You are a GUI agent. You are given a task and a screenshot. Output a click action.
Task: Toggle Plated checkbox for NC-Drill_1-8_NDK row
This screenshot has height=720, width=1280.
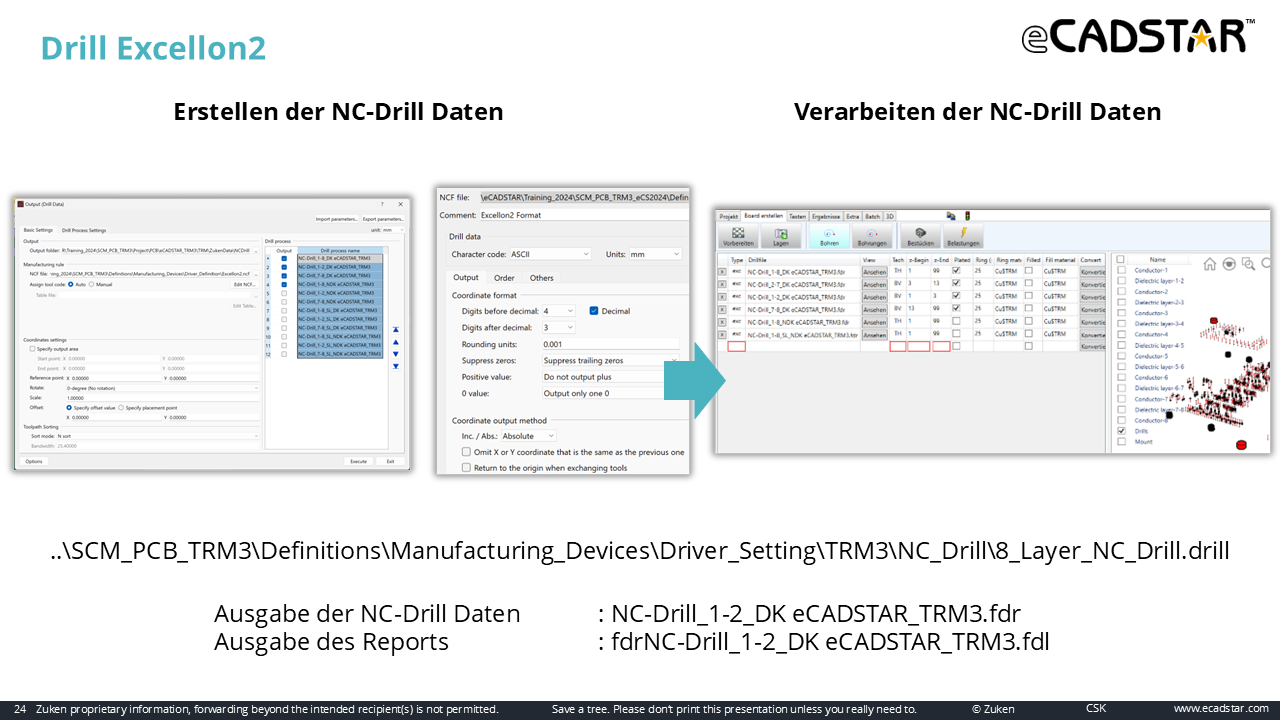pos(957,321)
